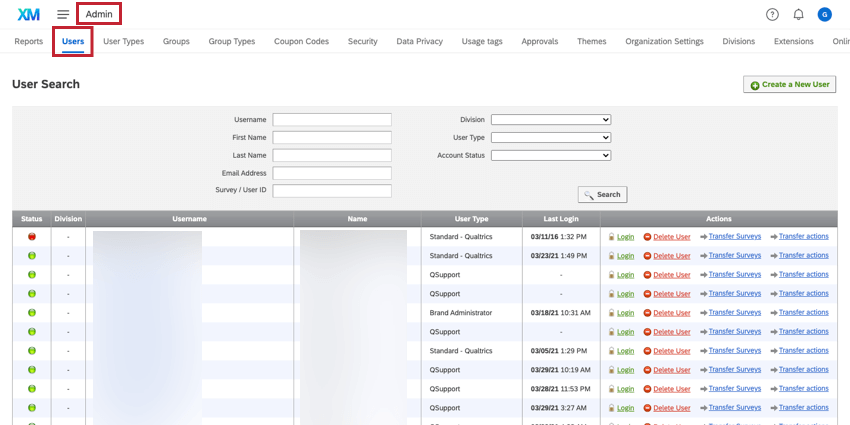850x425 pixels.
Task: Click the red delete icon in first row
Action: coord(647,237)
